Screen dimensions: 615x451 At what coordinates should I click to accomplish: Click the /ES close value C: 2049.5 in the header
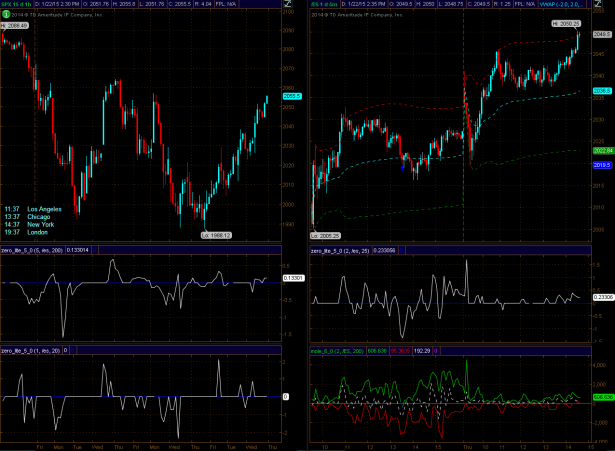coord(479,4)
